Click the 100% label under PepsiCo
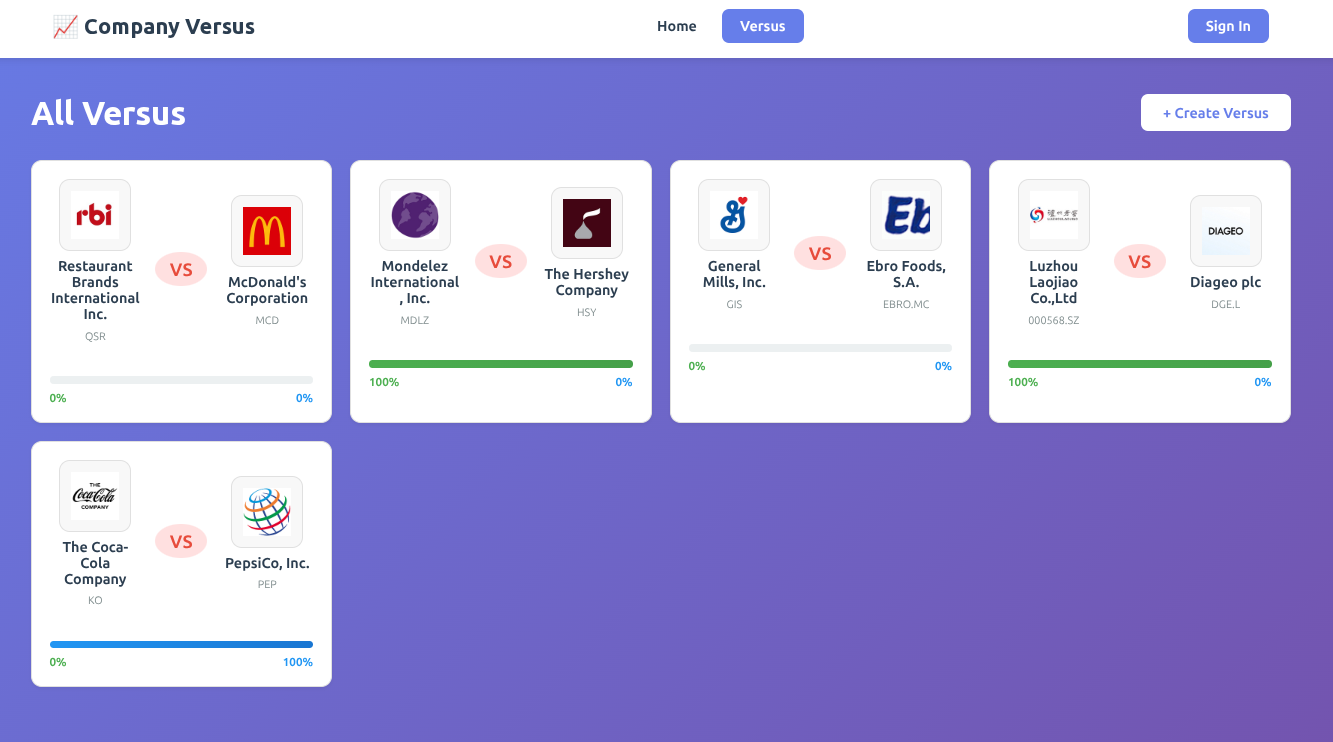This screenshot has width=1333, height=742. 298,663
